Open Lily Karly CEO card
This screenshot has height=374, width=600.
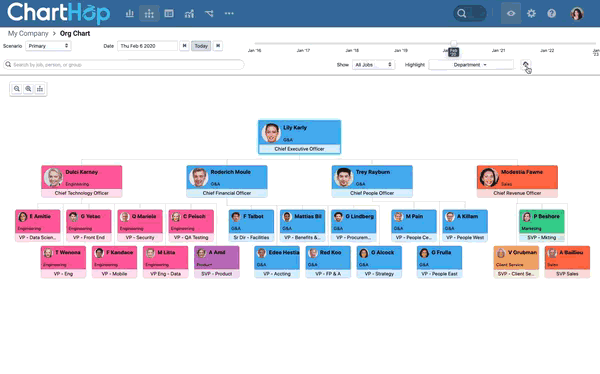pyautogui.click(x=299, y=137)
